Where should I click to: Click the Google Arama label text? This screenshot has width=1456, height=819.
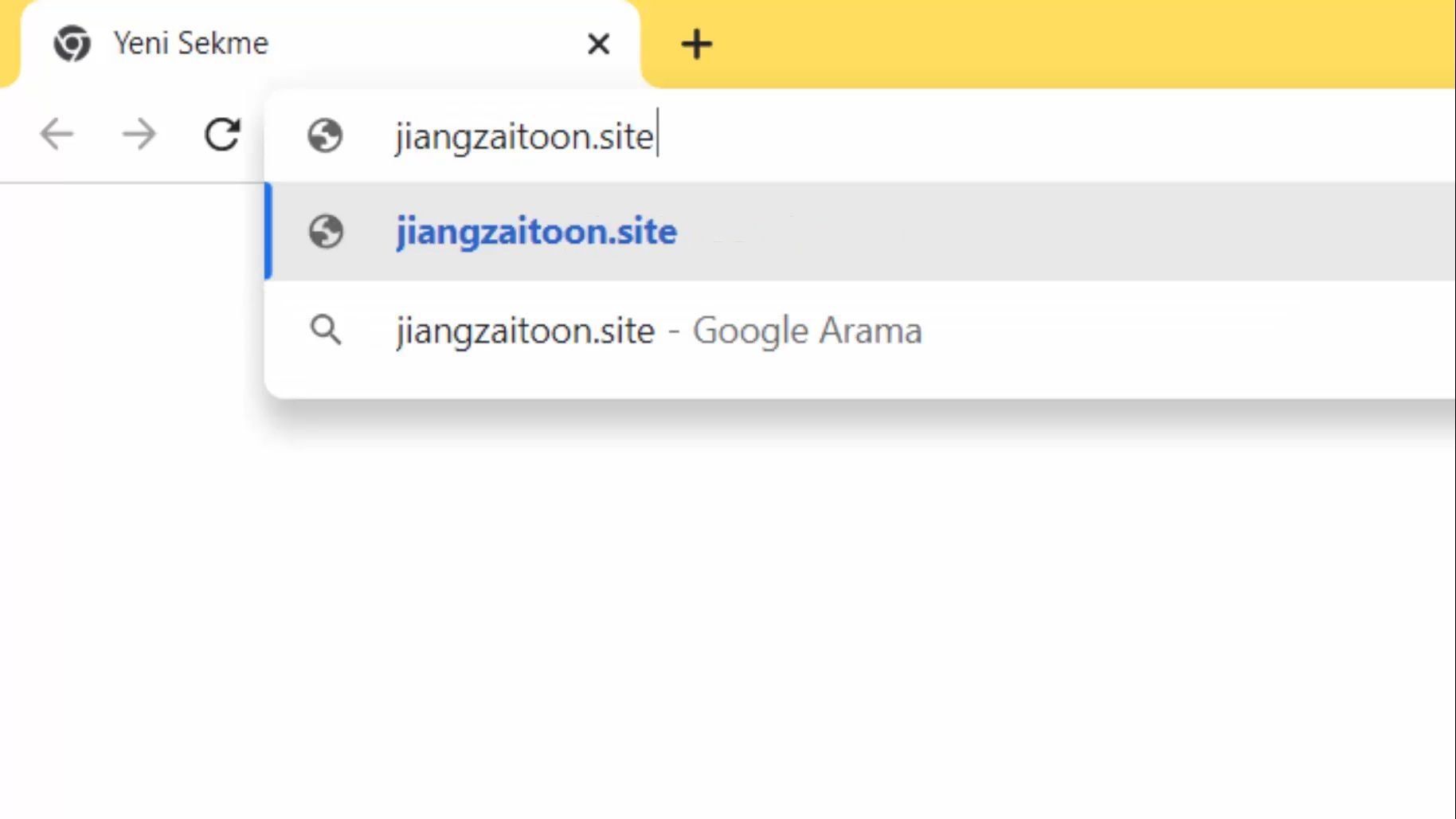coord(807,330)
